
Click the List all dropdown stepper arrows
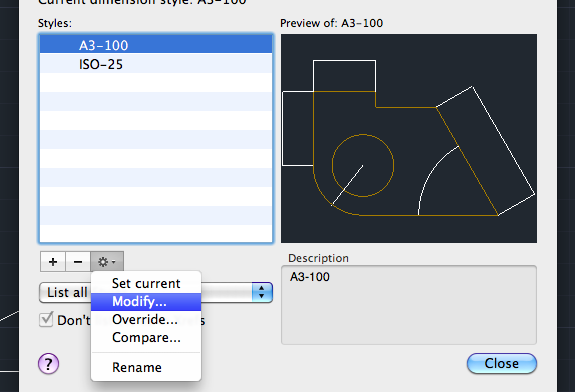(x=262, y=293)
